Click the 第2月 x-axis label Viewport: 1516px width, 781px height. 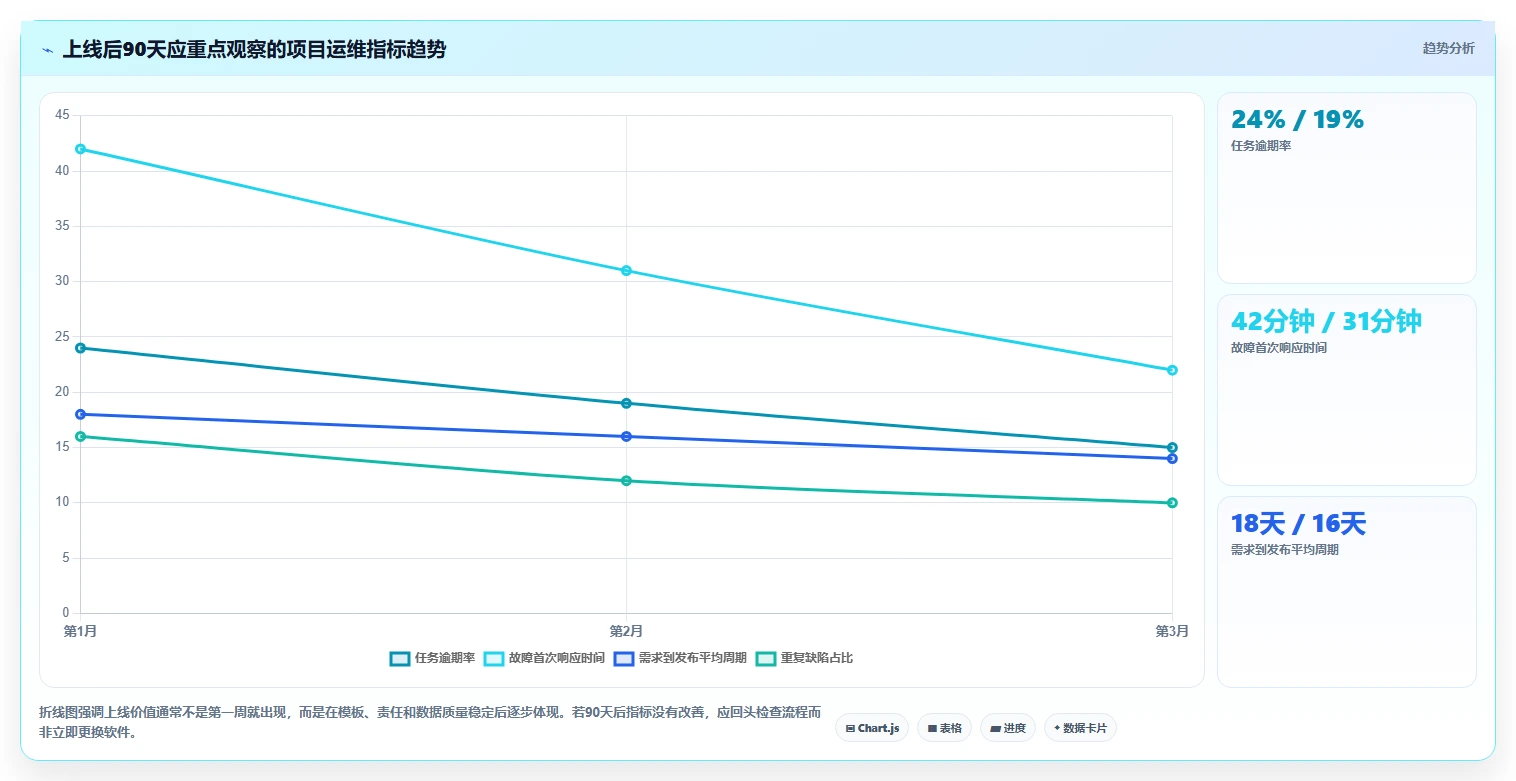626,631
